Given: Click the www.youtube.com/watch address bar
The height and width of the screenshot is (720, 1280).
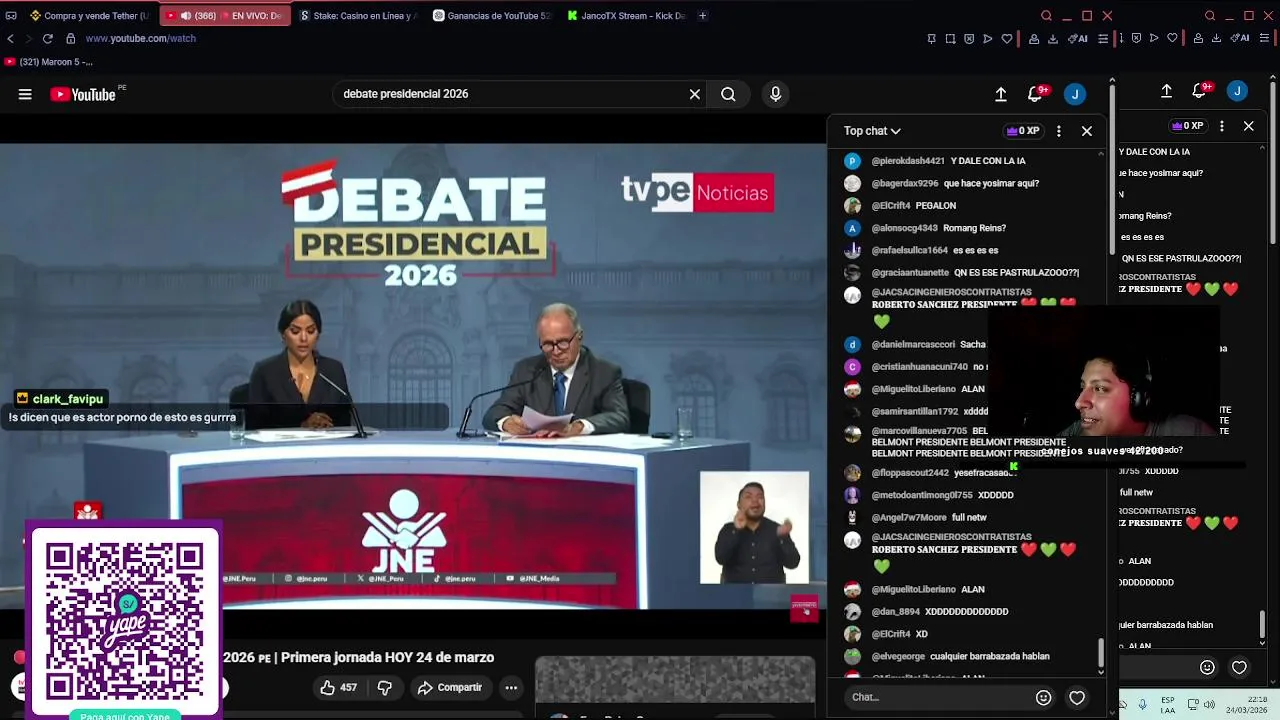Looking at the screenshot, I should (140, 38).
